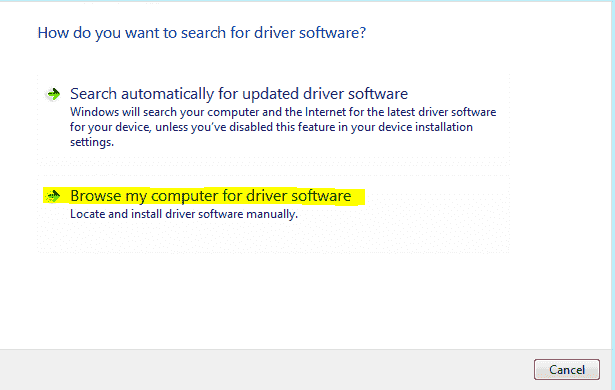This screenshot has width=615, height=390.
Task: Click the word 'Search' in the automatic option title
Action: (93, 94)
